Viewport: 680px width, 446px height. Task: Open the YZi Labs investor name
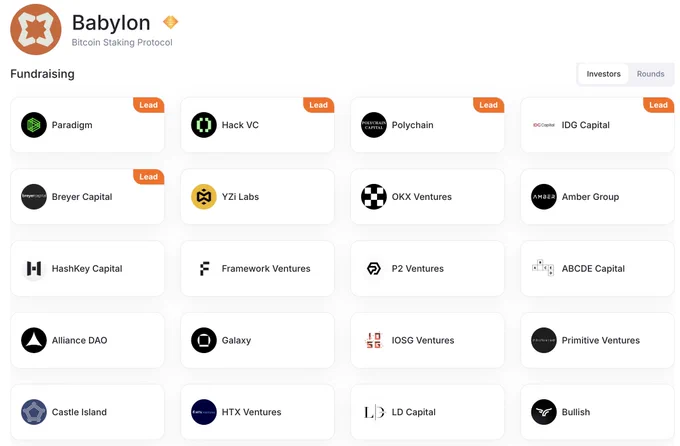[x=240, y=197]
